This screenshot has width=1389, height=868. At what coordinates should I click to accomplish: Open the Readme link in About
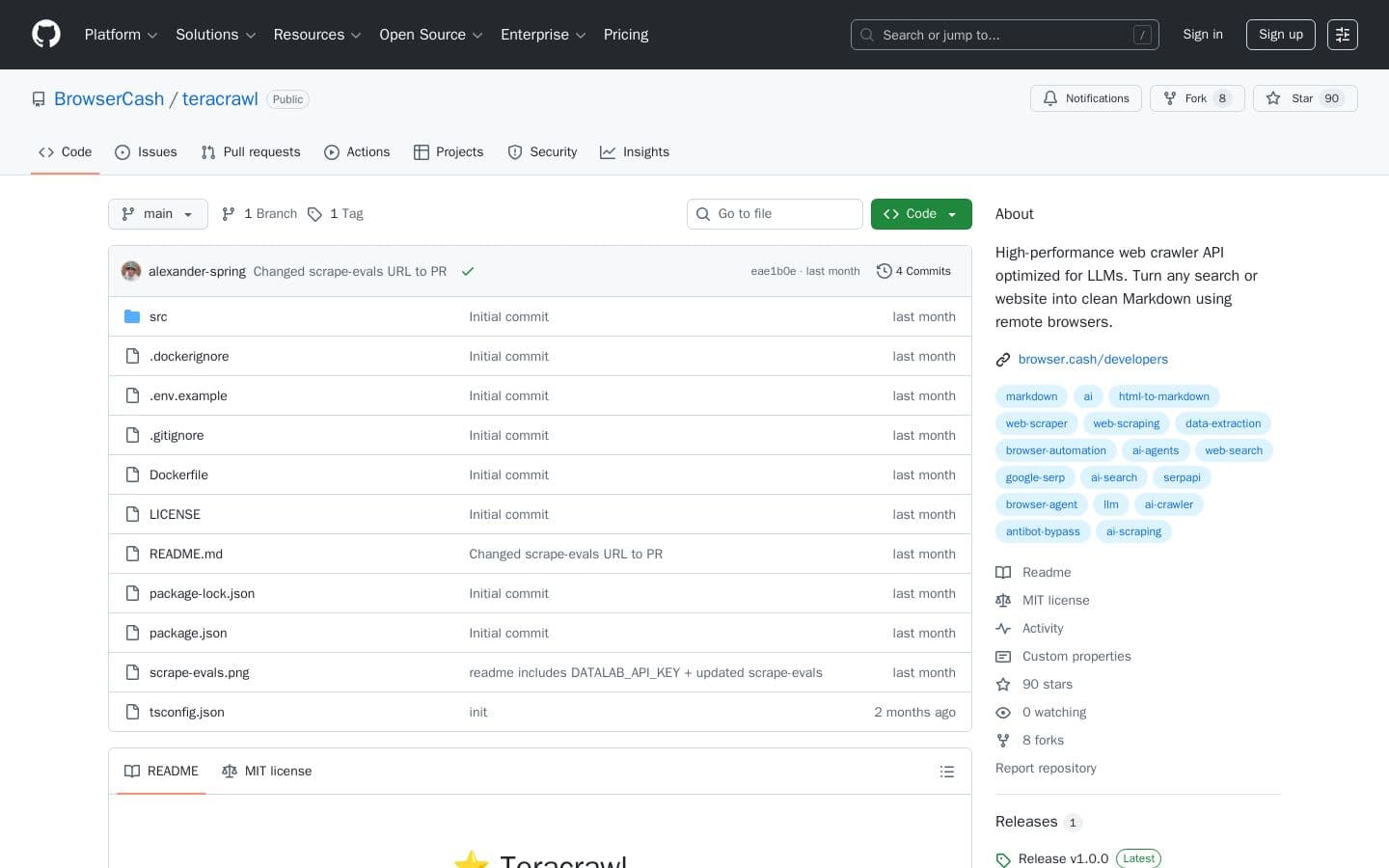tap(1034, 572)
